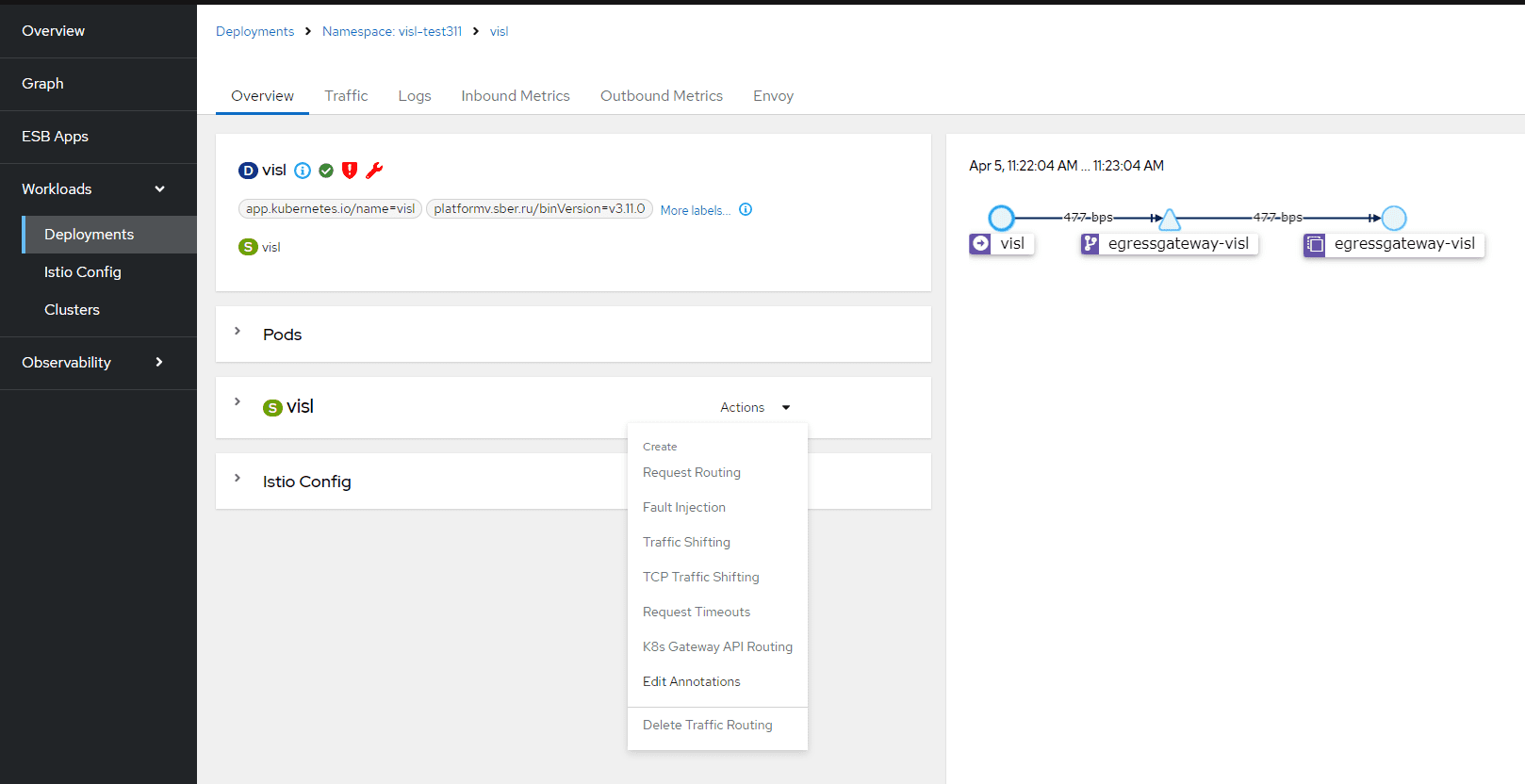Open the More labels link
The image size is (1525, 784).
click(x=695, y=210)
